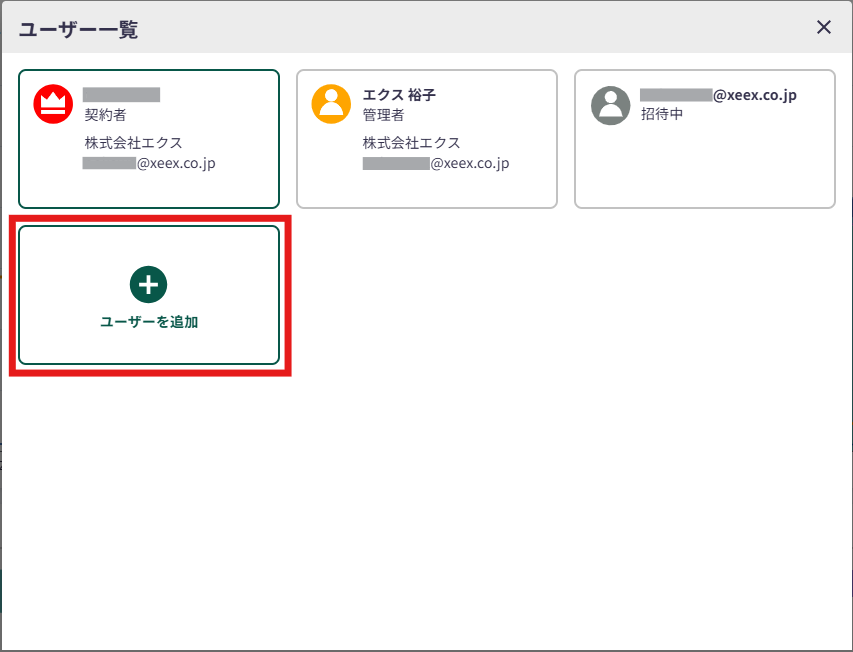The height and width of the screenshot is (652, 853).
Task: Select the contractor's email address
Action: point(149,163)
